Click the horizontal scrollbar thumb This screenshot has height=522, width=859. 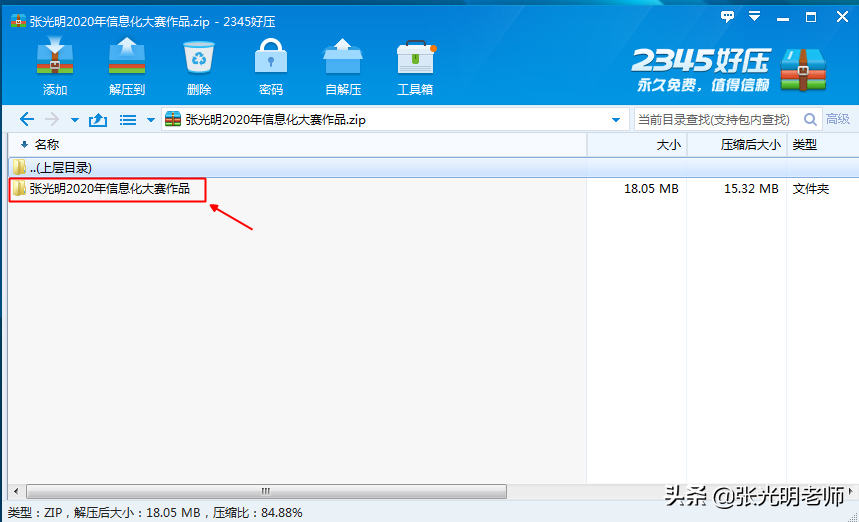[266, 491]
